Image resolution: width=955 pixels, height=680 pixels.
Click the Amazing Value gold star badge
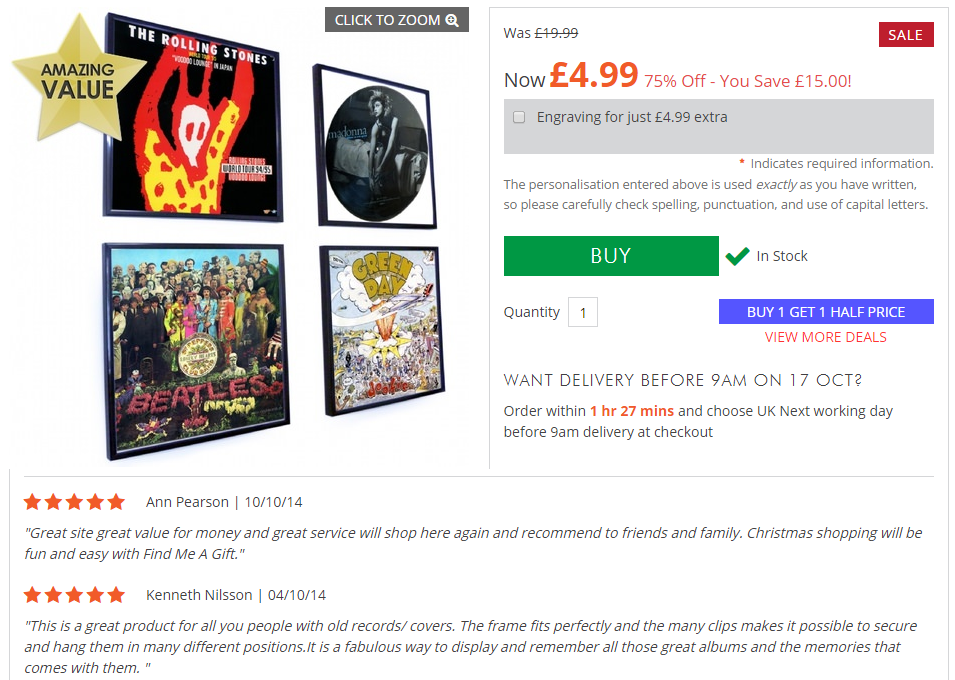(x=77, y=79)
